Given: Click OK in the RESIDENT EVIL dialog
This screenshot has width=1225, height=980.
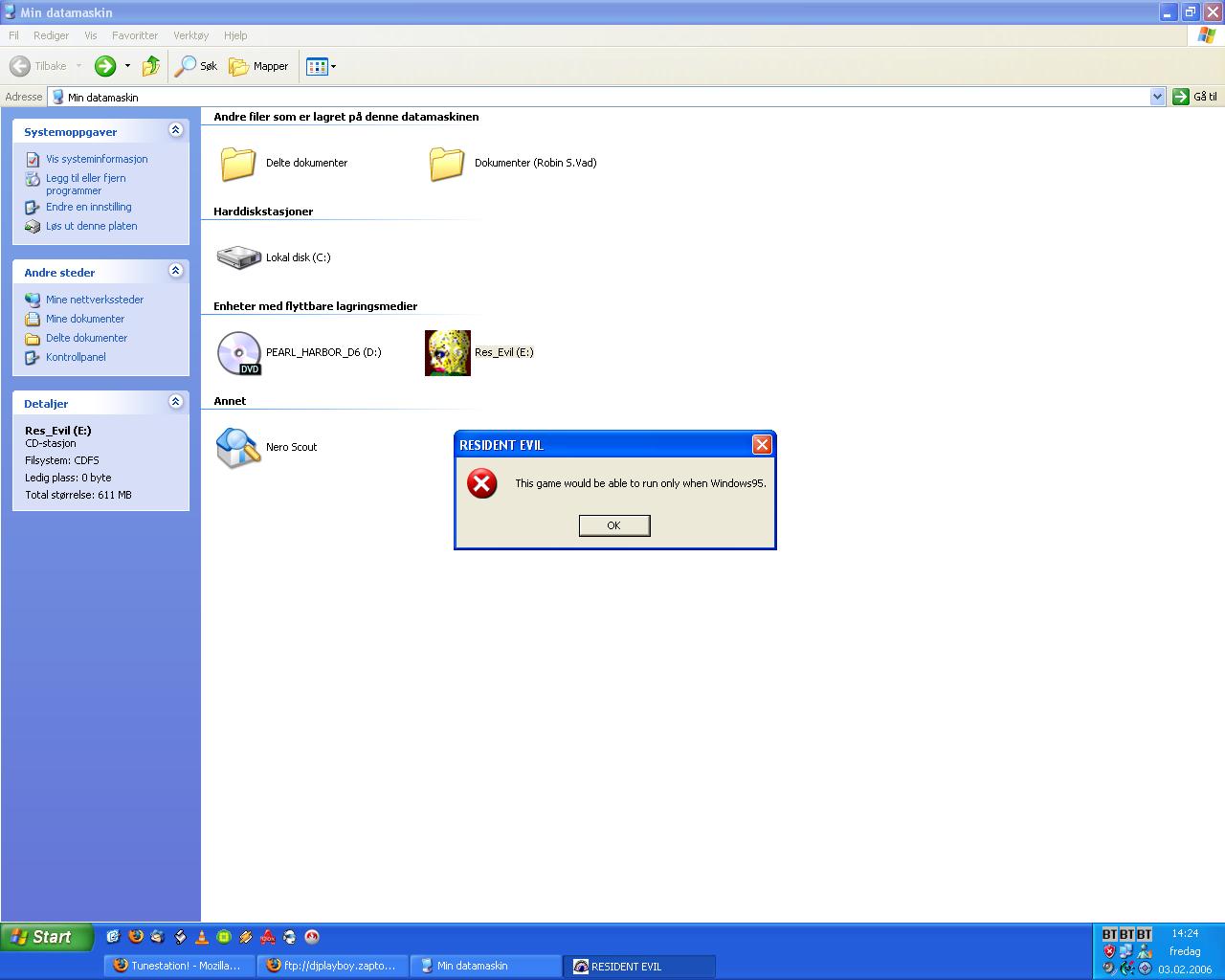Looking at the screenshot, I should tap(614, 525).
